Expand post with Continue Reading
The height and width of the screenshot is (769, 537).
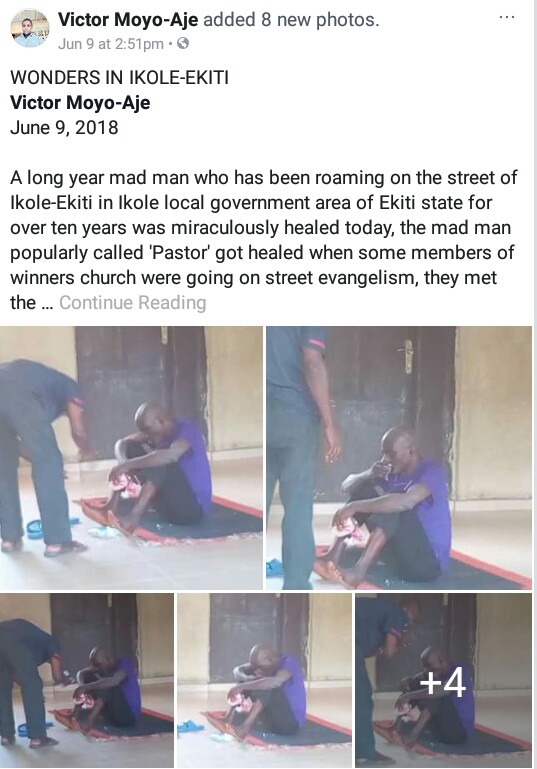point(132,303)
